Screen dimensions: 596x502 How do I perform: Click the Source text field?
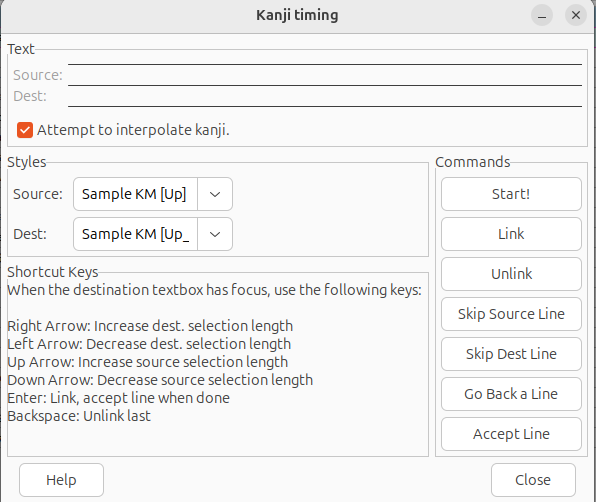(x=325, y=75)
